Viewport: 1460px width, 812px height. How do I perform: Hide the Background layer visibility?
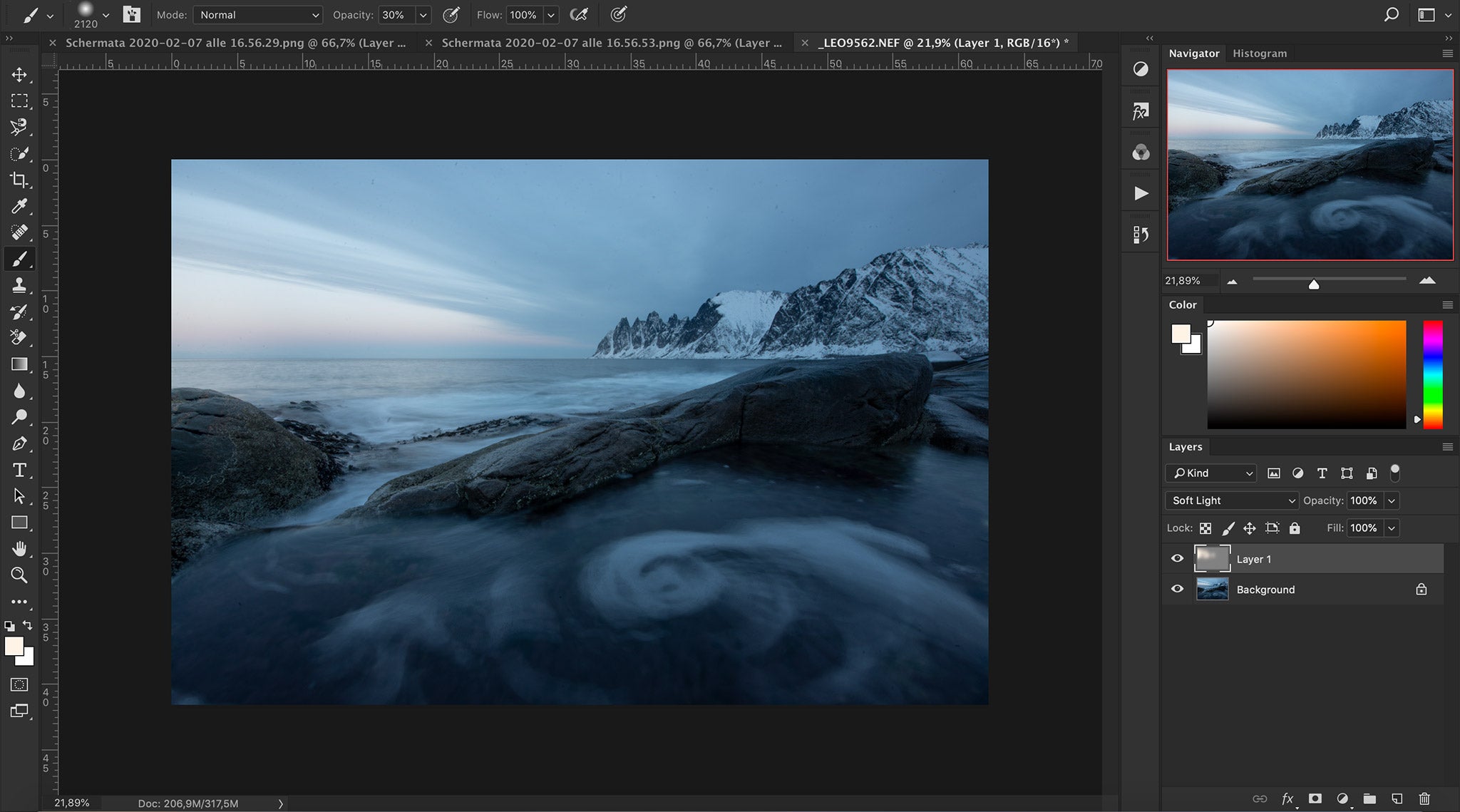(1177, 589)
